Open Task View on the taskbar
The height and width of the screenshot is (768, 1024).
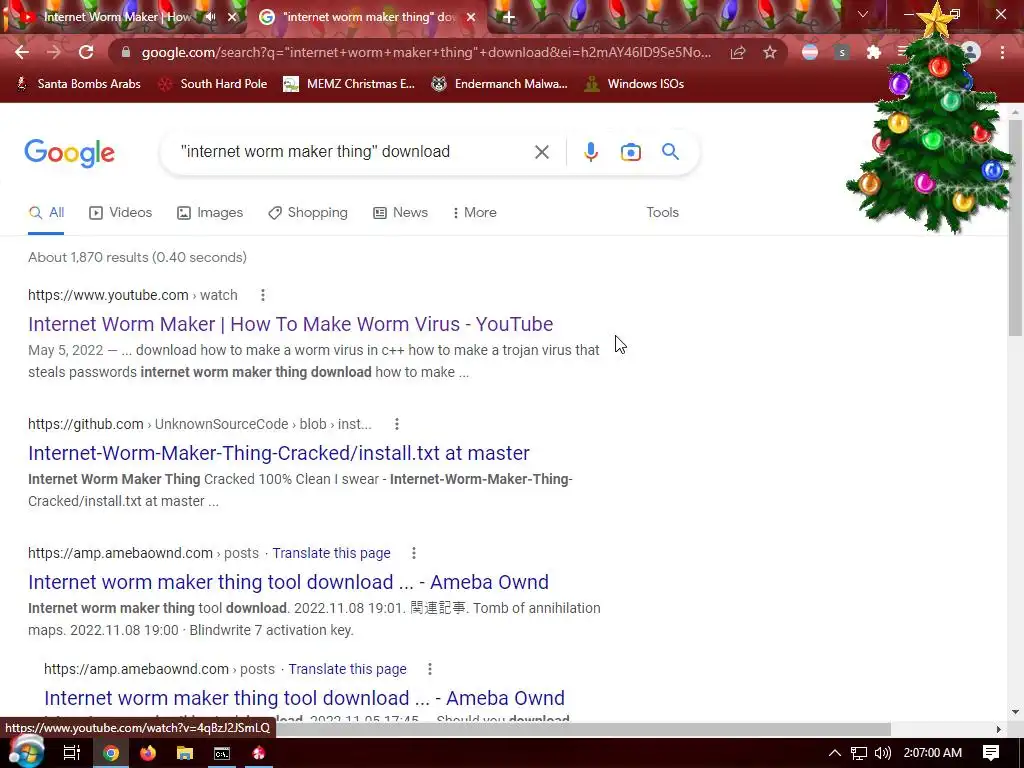(71, 753)
